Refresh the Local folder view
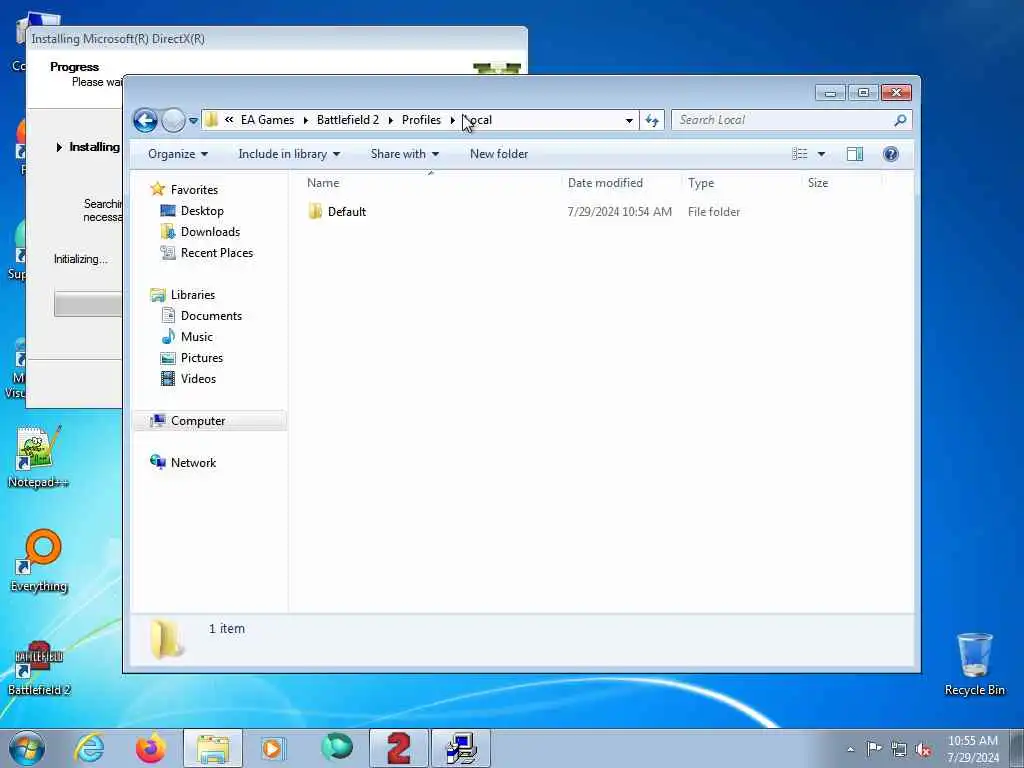 point(652,120)
